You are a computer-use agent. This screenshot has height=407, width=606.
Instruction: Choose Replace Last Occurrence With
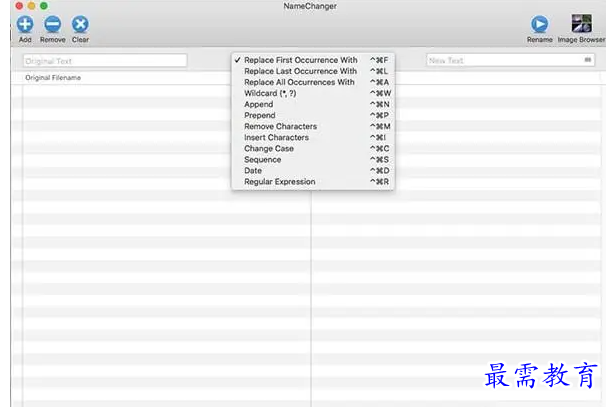coord(313,71)
